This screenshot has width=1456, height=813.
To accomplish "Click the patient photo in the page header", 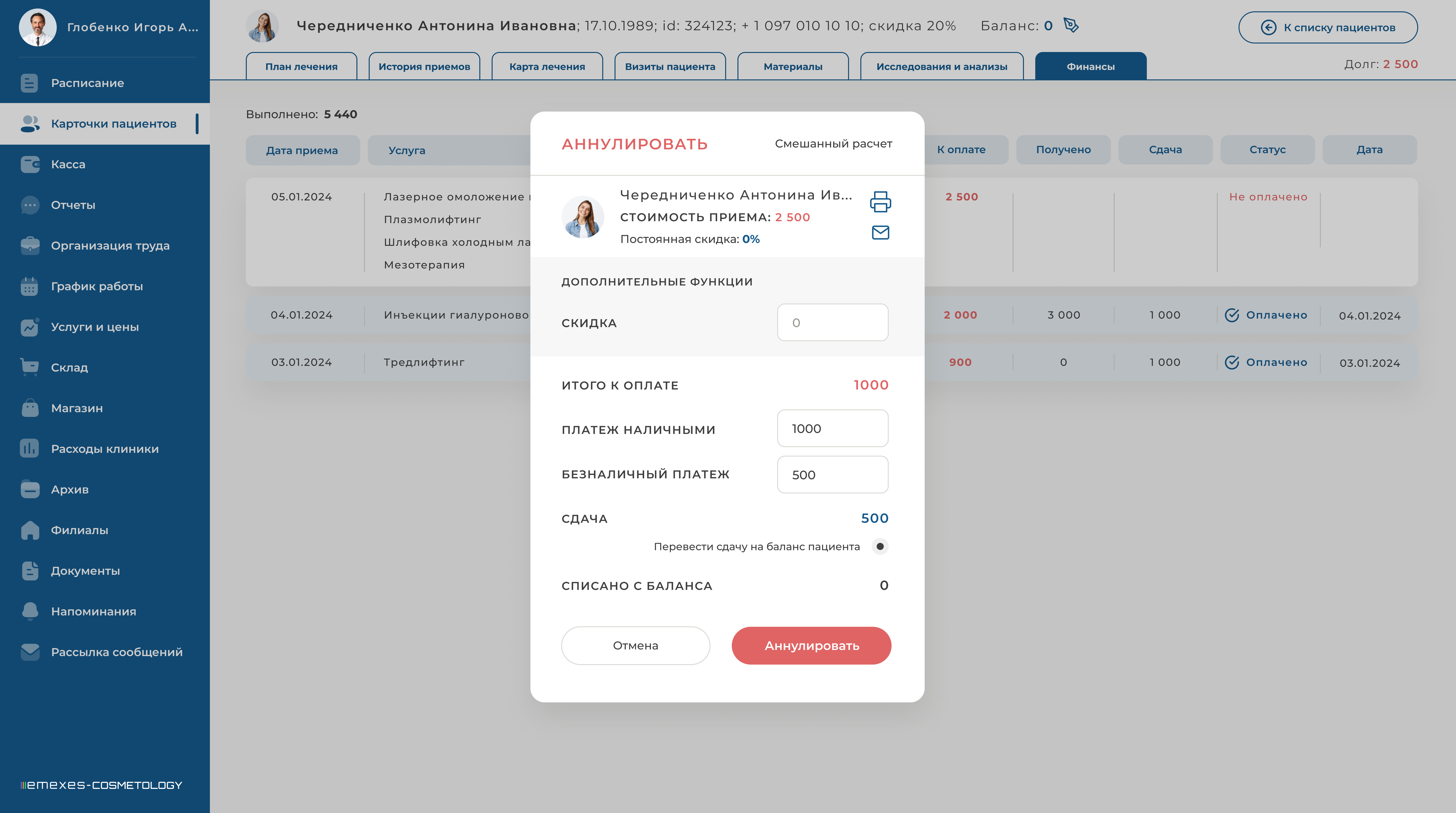I will (x=262, y=26).
